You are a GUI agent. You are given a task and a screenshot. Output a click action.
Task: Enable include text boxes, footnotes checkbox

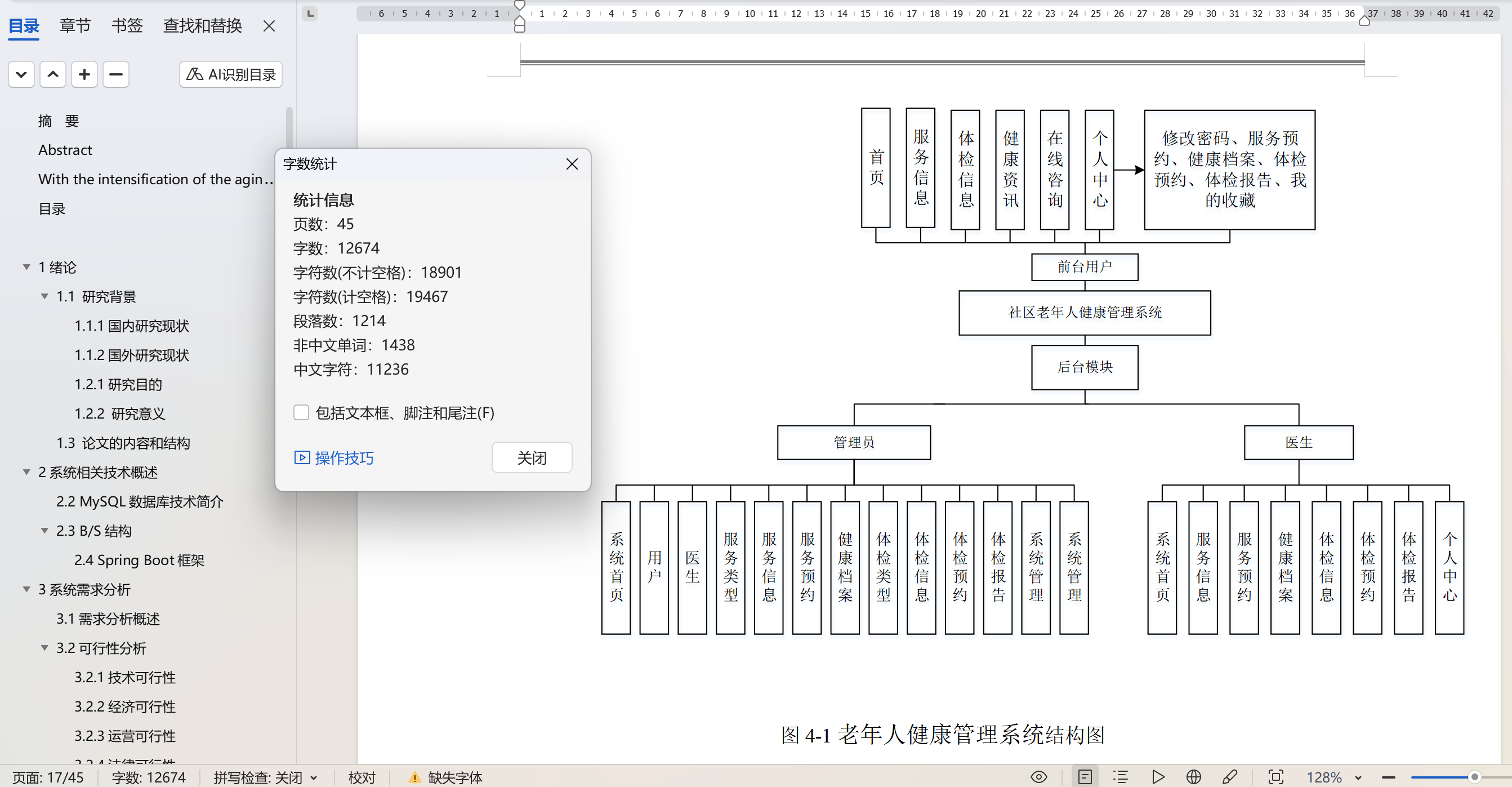click(x=301, y=413)
